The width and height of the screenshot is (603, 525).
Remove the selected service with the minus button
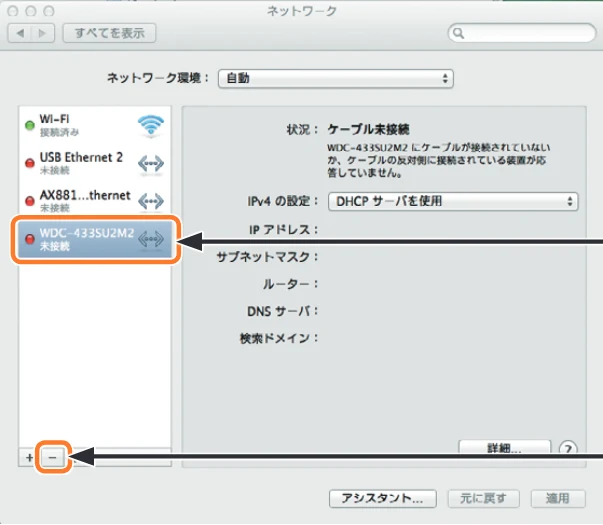[53, 457]
